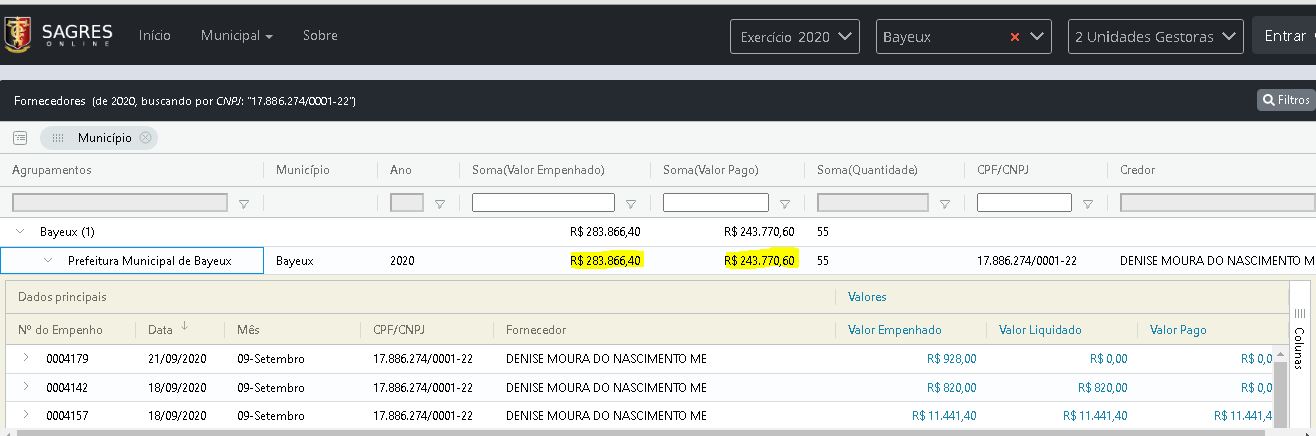
Task: Expand empenho 0004179 row details
Action: pyautogui.click(x=26, y=358)
